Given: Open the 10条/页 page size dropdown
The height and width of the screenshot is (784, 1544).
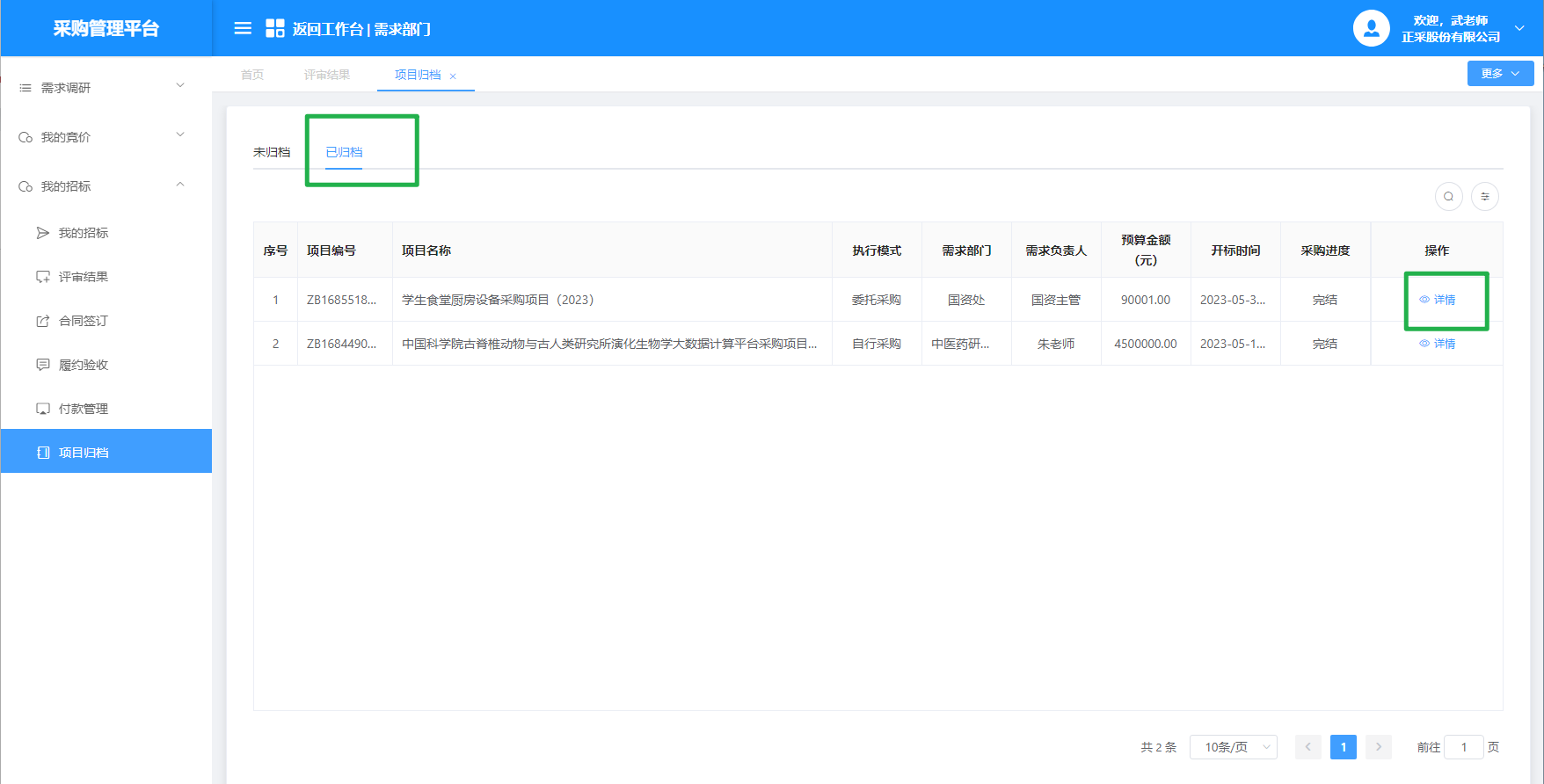Looking at the screenshot, I should click(x=1233, y=747).
